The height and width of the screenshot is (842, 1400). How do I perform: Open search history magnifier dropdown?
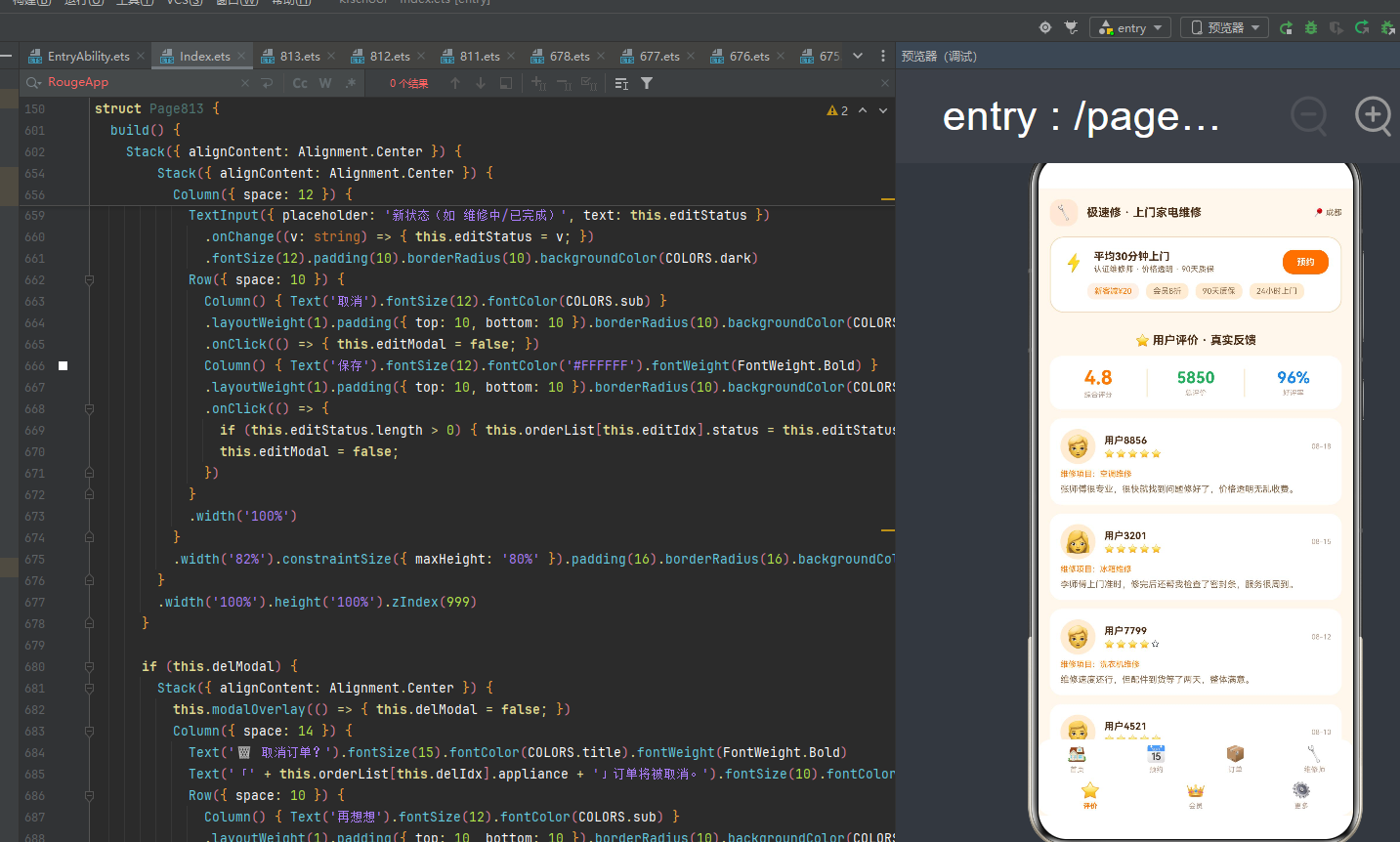click(x=34, y=83)
